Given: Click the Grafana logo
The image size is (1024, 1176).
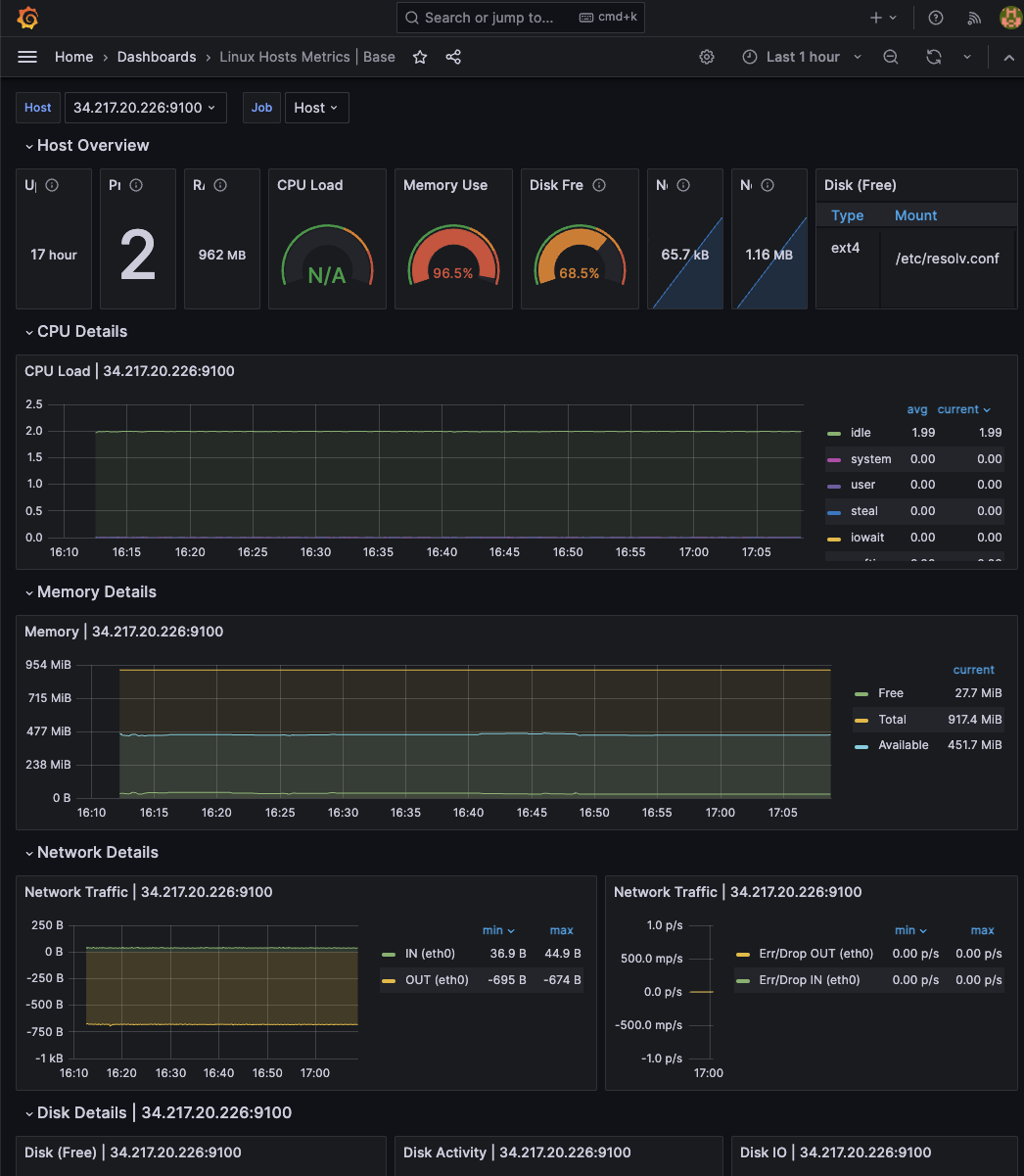Looking at the screenshot, I should (26, 17).
